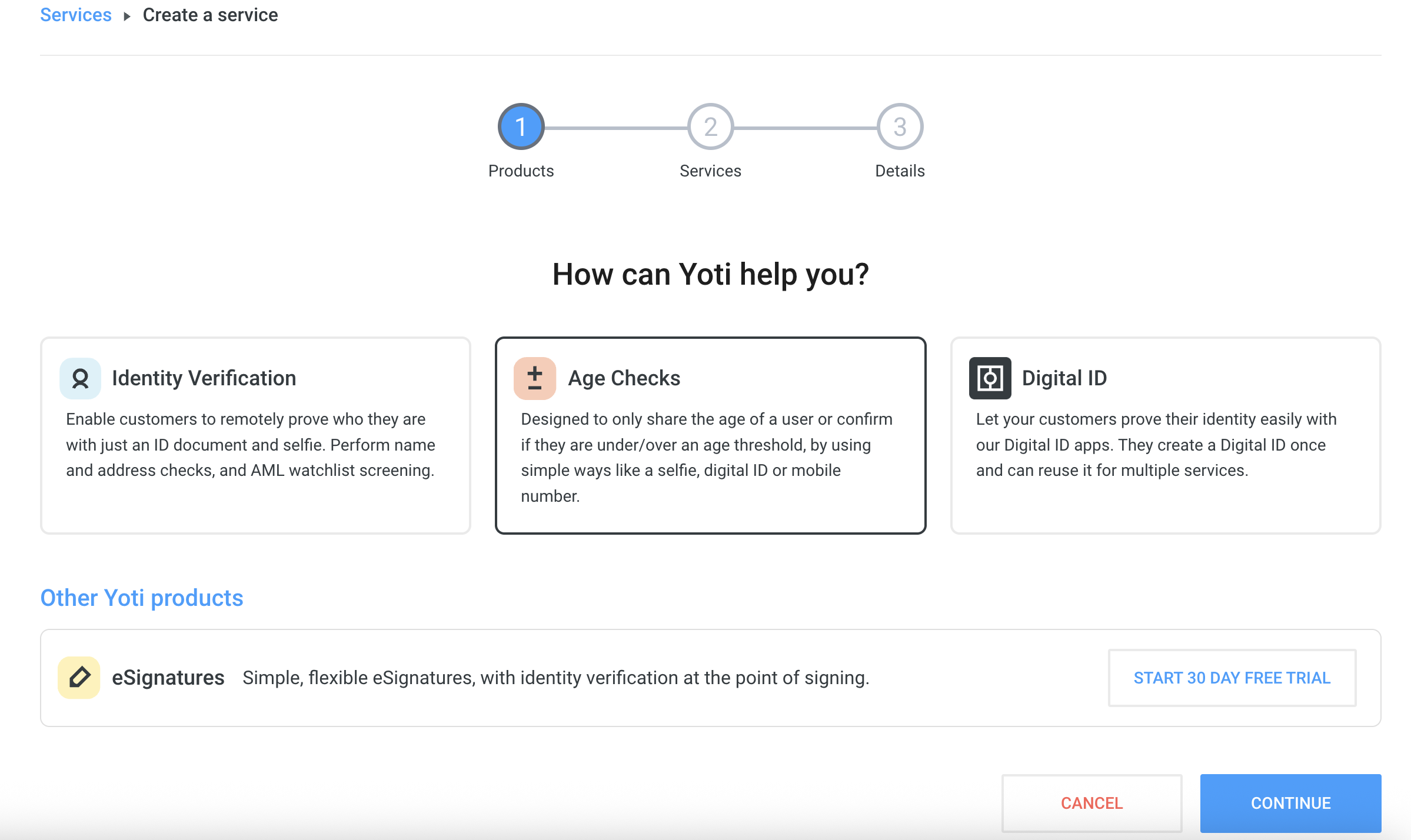This screenshot has width=1411, height=840.
Task: Select the Age Checks product card
Action: (x=711, y=435)
